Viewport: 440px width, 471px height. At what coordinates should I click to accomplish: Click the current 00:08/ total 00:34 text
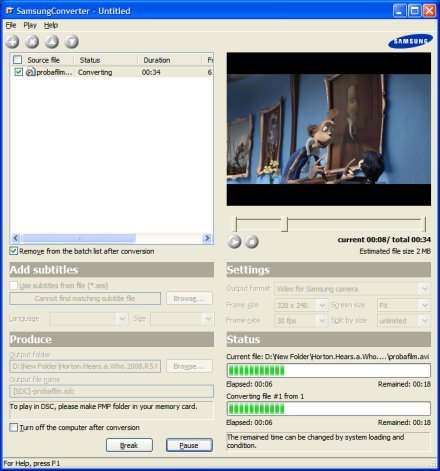click(384, 239)
